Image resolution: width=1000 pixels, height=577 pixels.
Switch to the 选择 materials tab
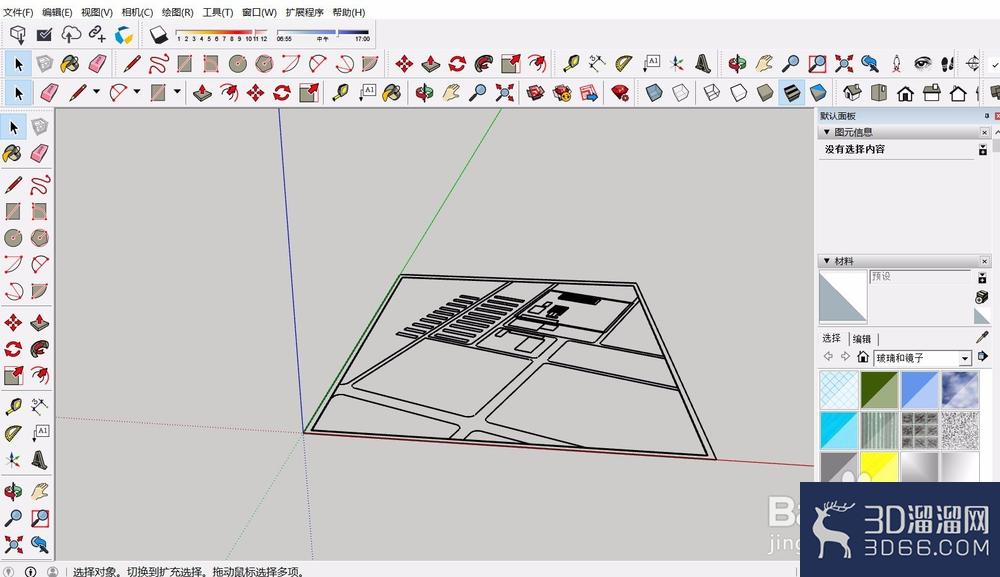831,338
